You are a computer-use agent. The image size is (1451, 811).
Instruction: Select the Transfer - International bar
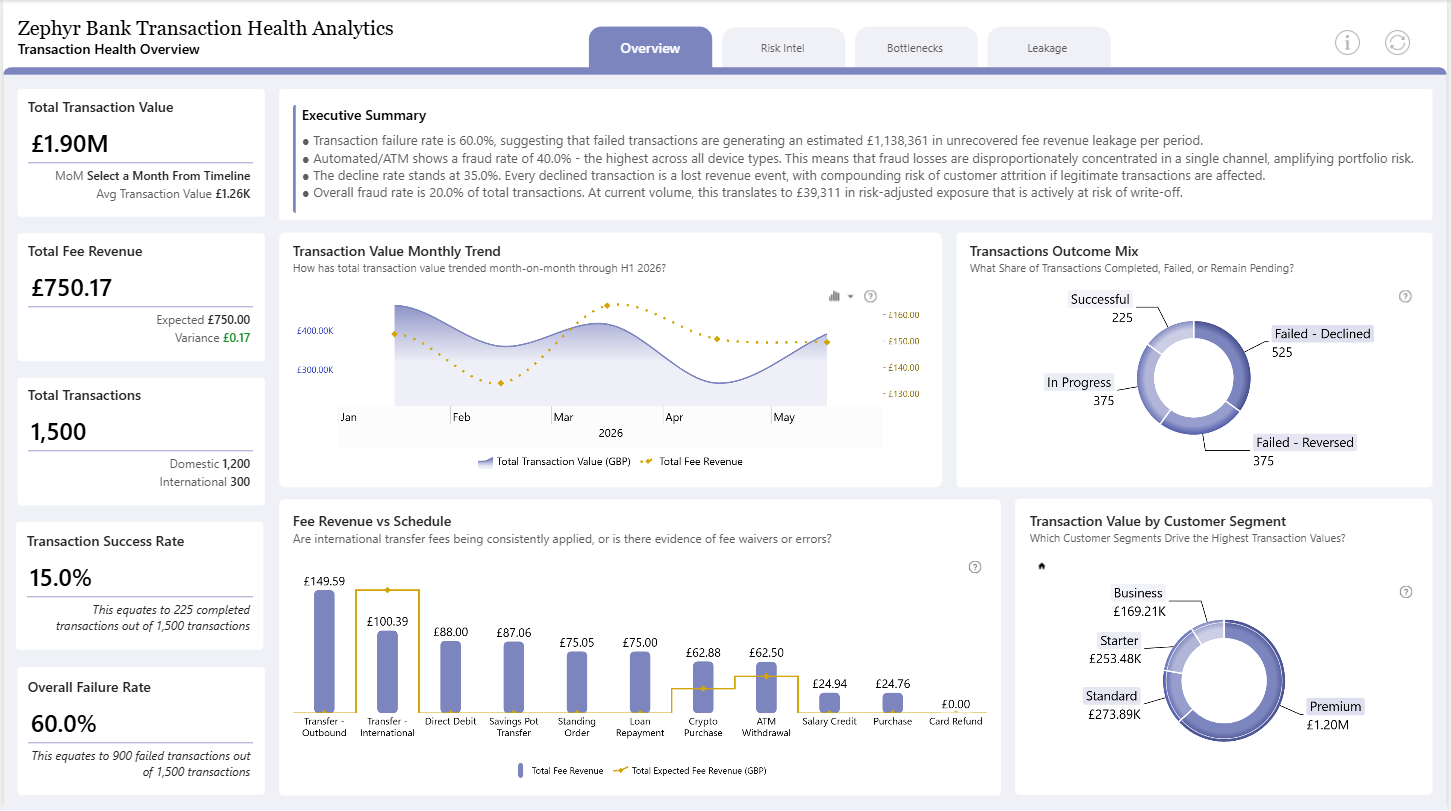click(x=387, y=671)
